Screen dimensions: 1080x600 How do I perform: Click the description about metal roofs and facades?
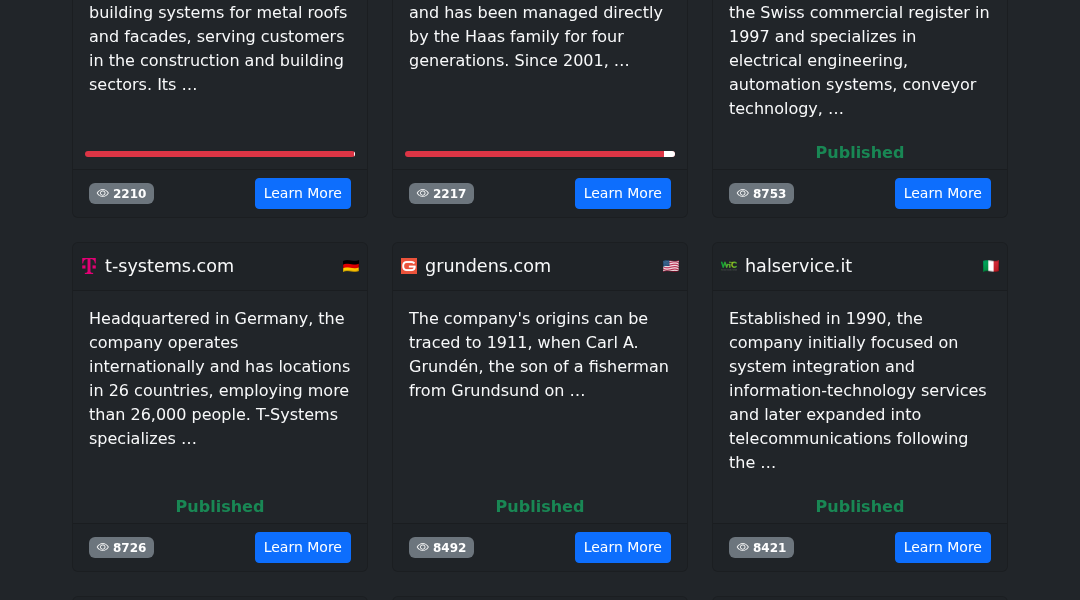point(220,48)
